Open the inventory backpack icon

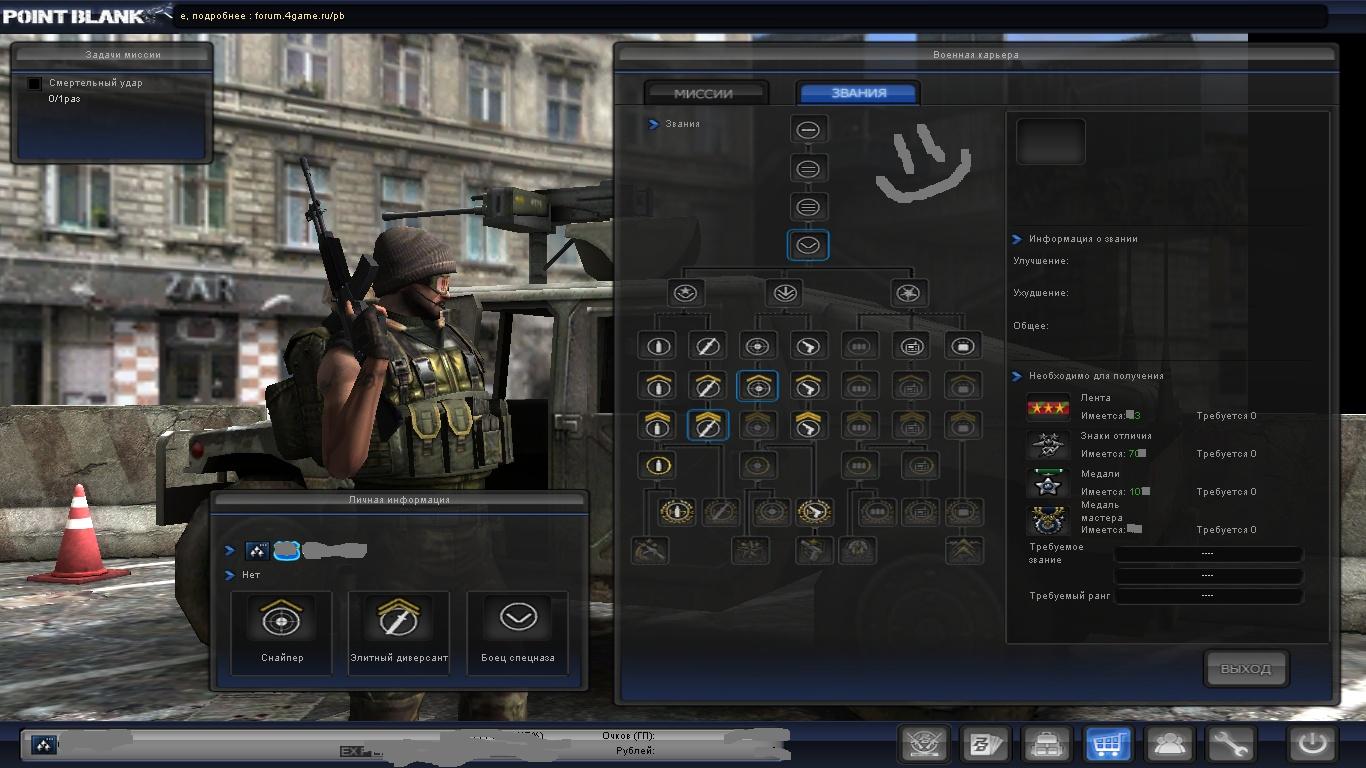1047,744
